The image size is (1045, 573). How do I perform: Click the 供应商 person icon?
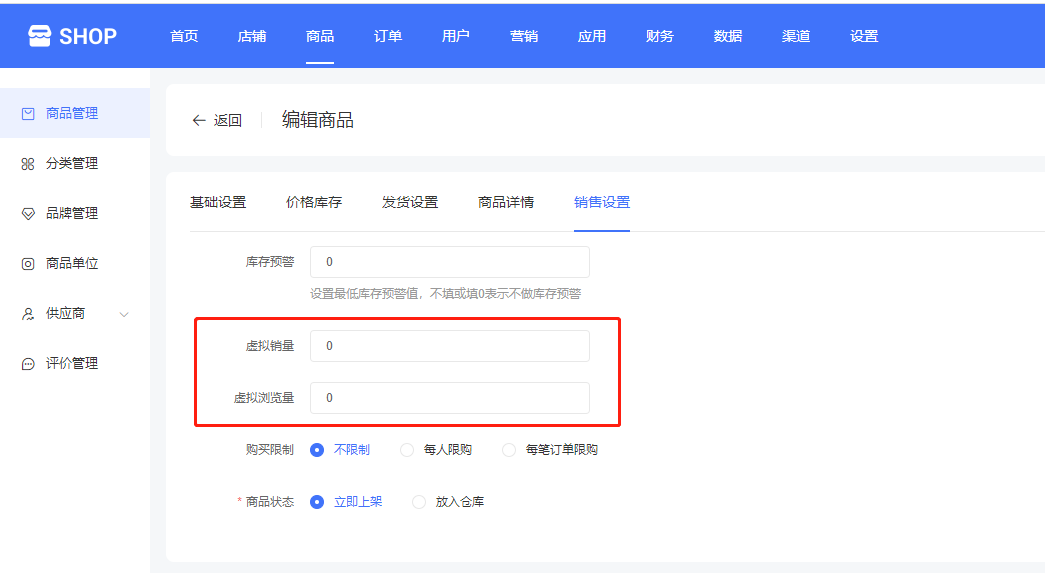point(28,314)
